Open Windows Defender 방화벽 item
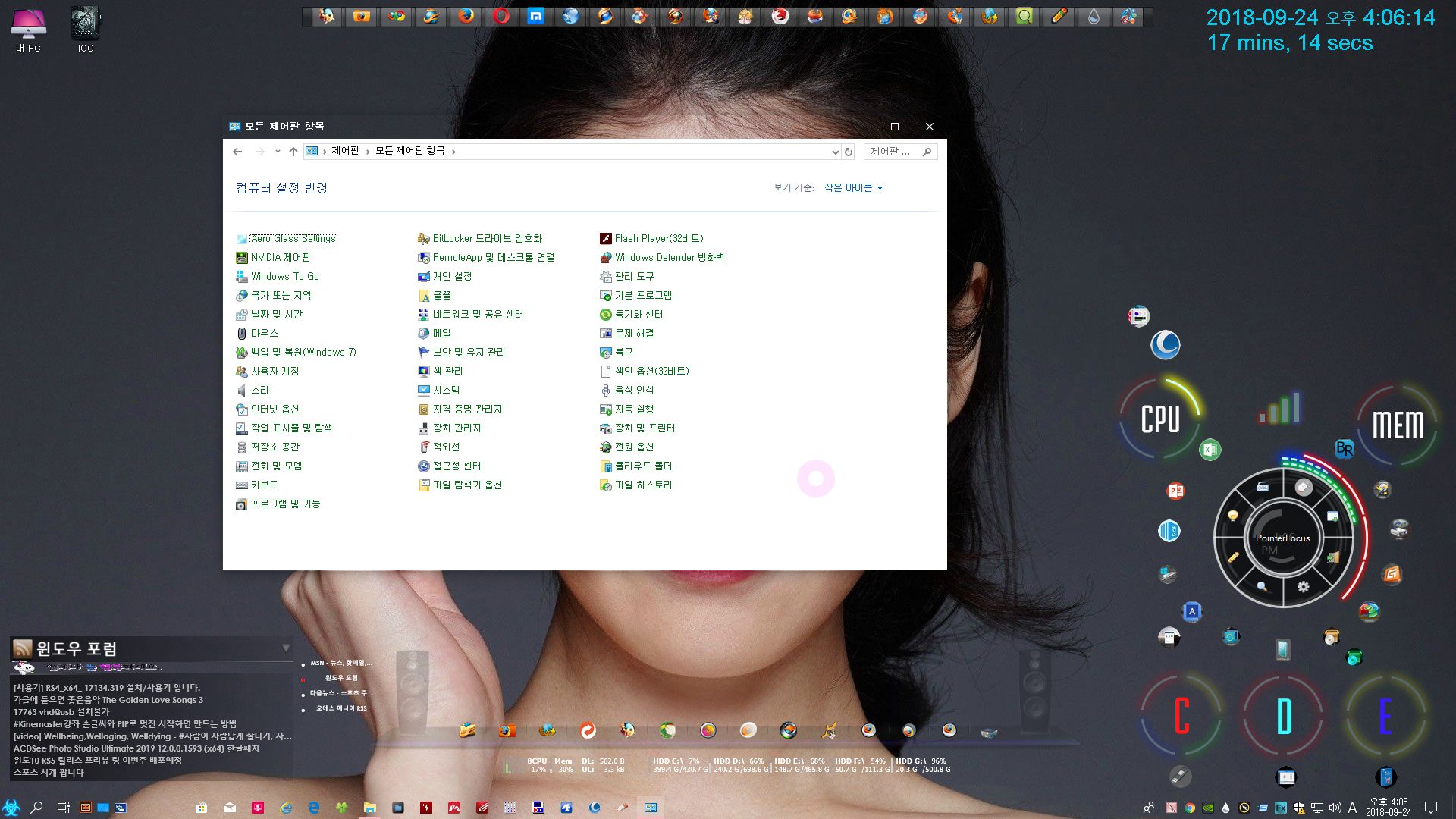 pyautogui.click(x=662, y=257)
